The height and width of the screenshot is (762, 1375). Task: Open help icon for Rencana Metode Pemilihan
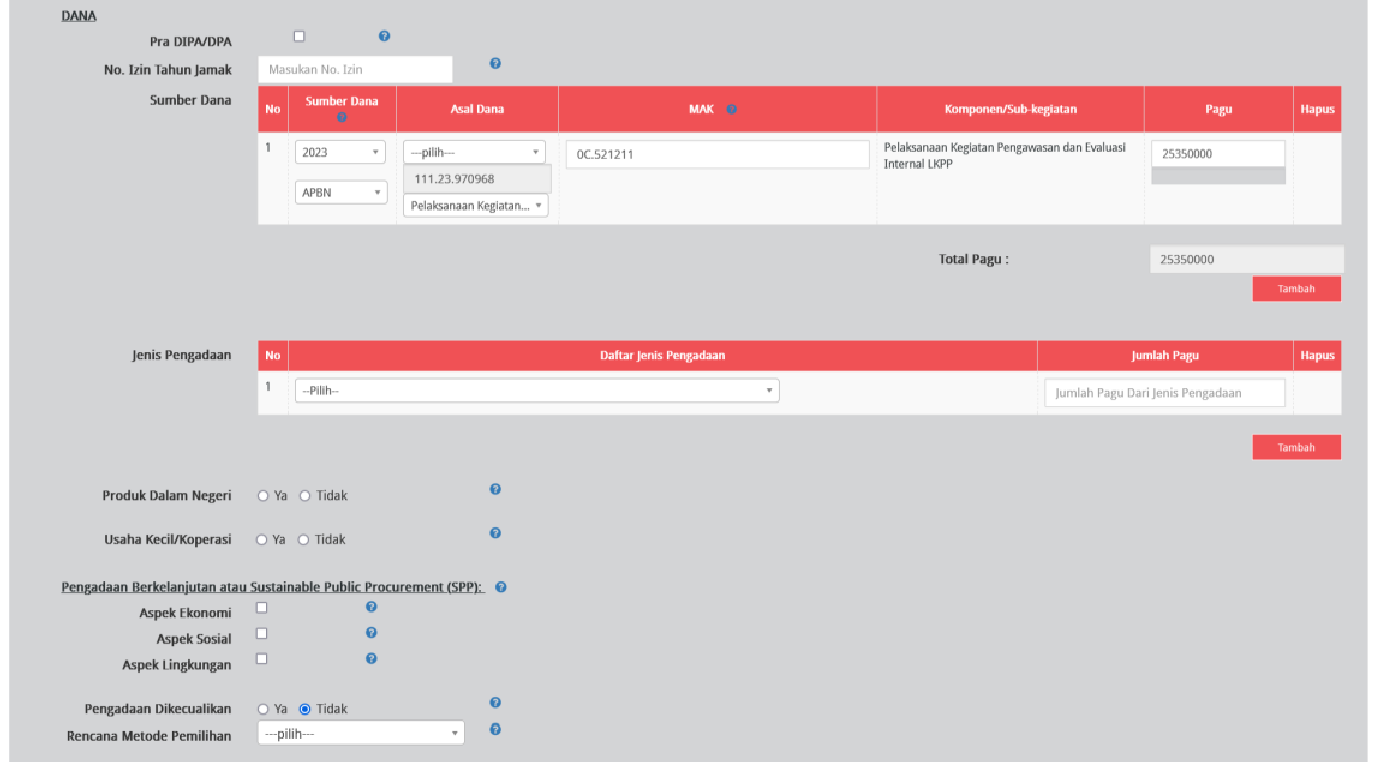pyautogui.click(x=495, y=730)
